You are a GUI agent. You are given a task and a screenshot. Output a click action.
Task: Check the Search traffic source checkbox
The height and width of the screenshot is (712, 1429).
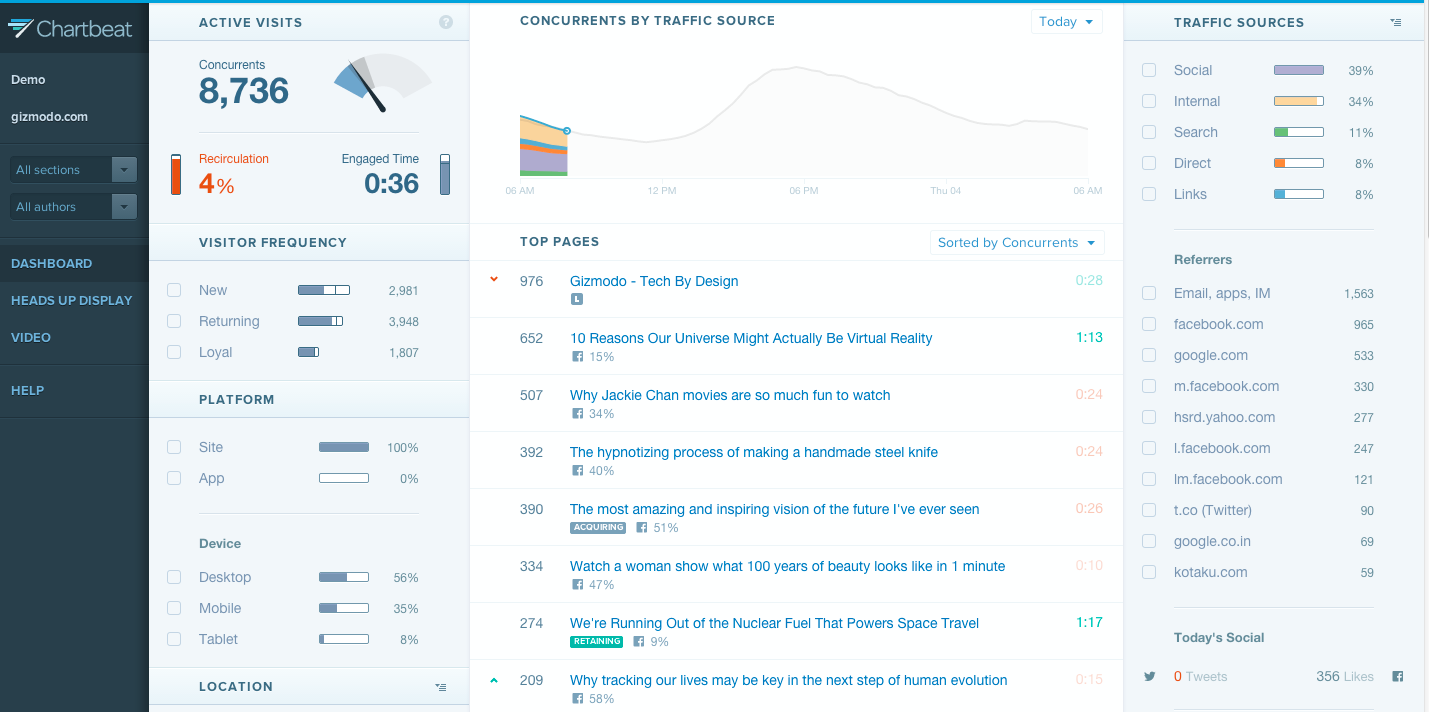(x=1149, y=132)
